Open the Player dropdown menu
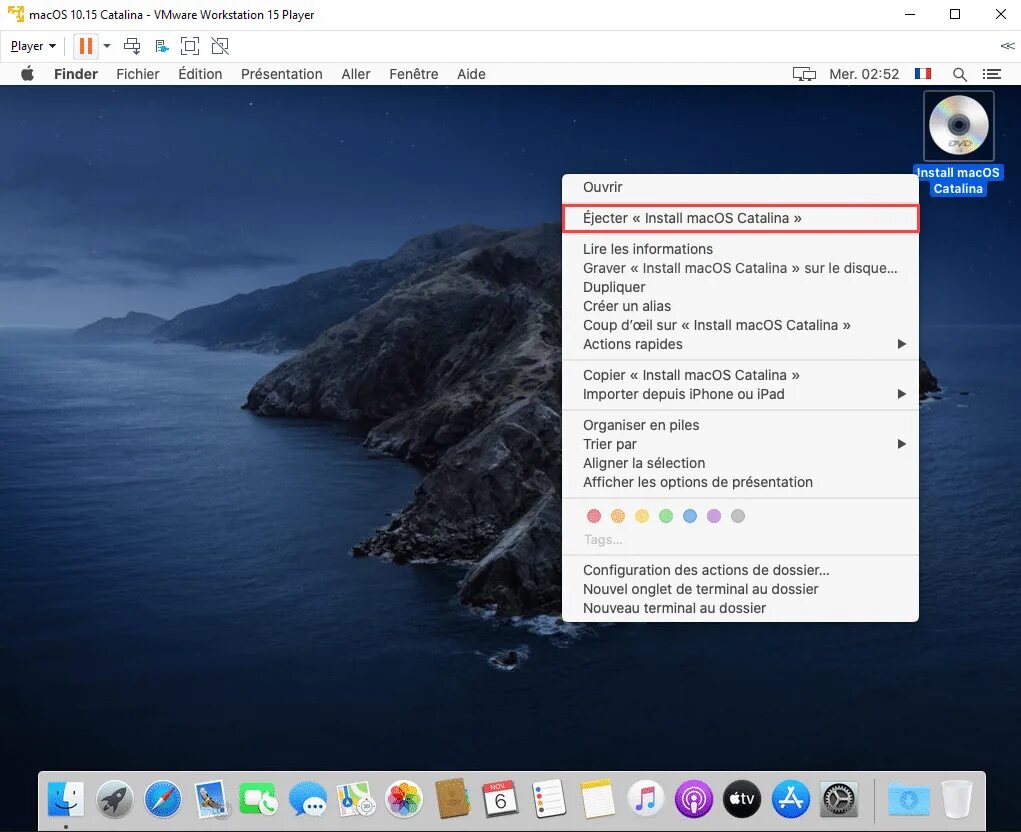 33,46
